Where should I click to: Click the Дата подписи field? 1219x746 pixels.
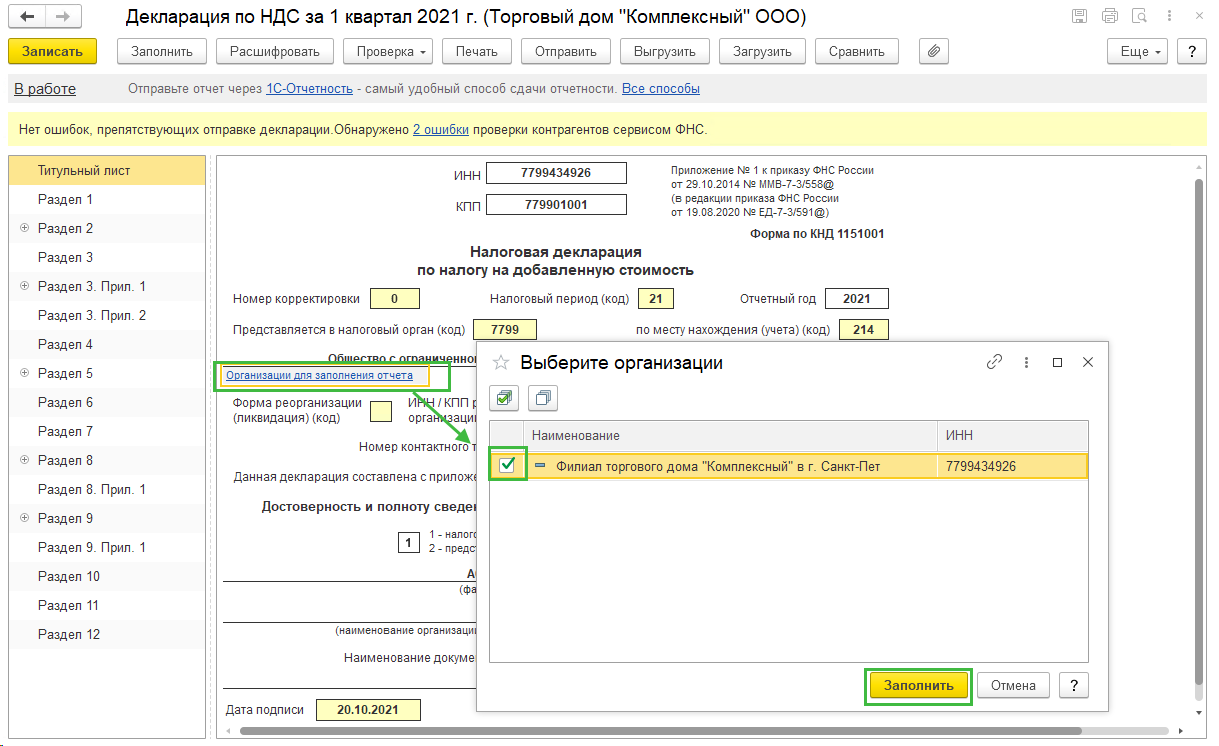pos(368,710)
